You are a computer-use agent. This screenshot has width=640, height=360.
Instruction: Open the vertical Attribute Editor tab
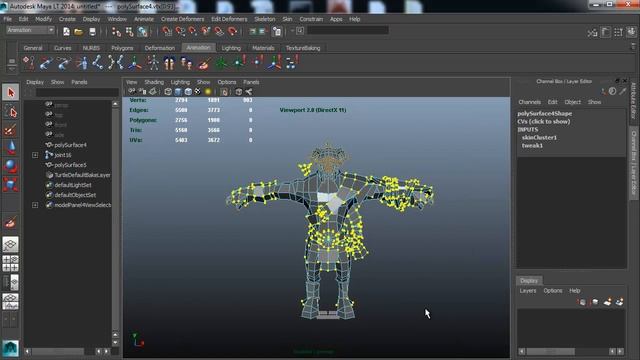tap(634, 100)
